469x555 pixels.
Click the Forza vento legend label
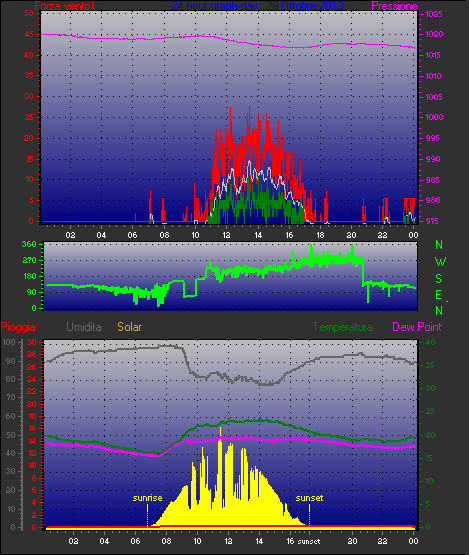64,6
